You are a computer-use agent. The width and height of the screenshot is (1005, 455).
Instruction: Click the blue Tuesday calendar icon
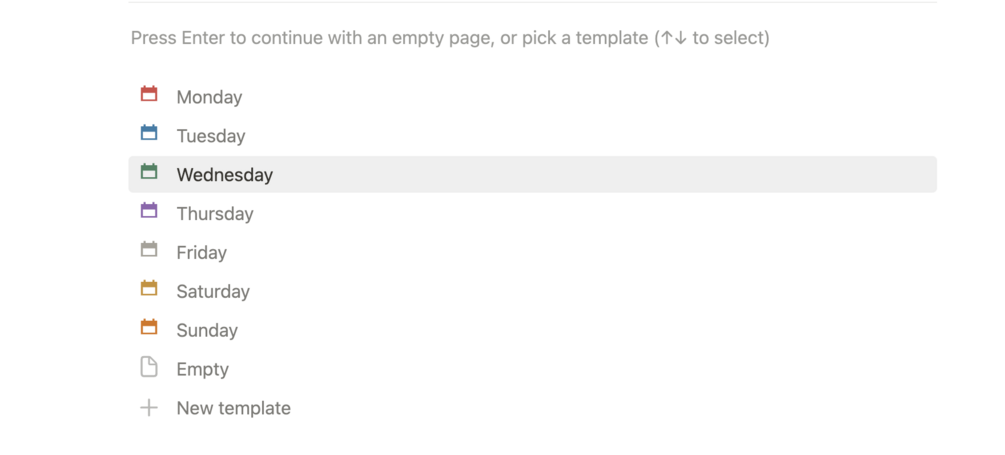tap(149, 133)
